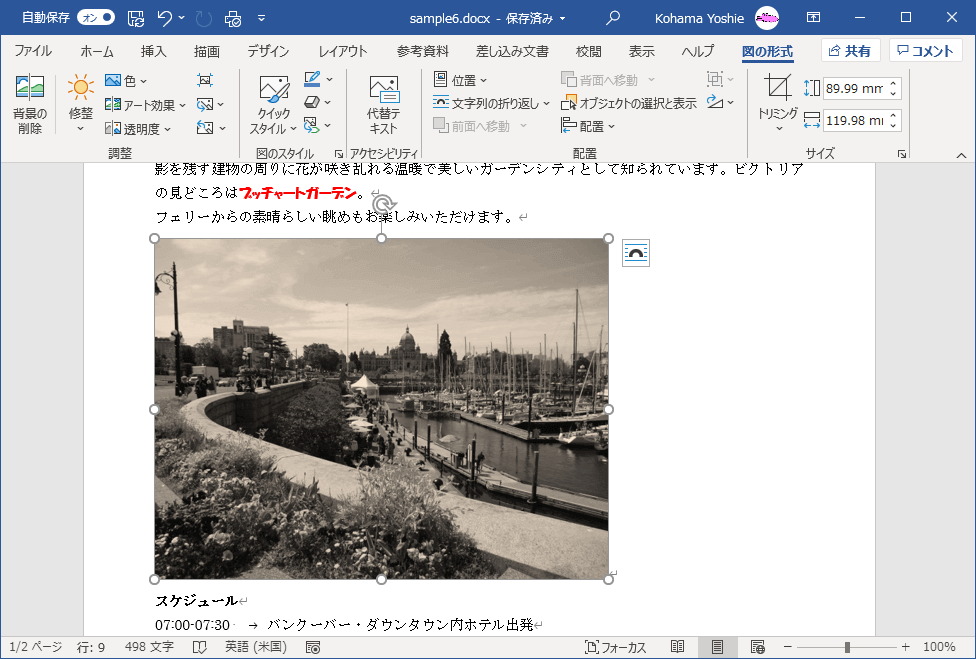
Task: Open the サイズ dialog launcher
Action: (901, 154)
